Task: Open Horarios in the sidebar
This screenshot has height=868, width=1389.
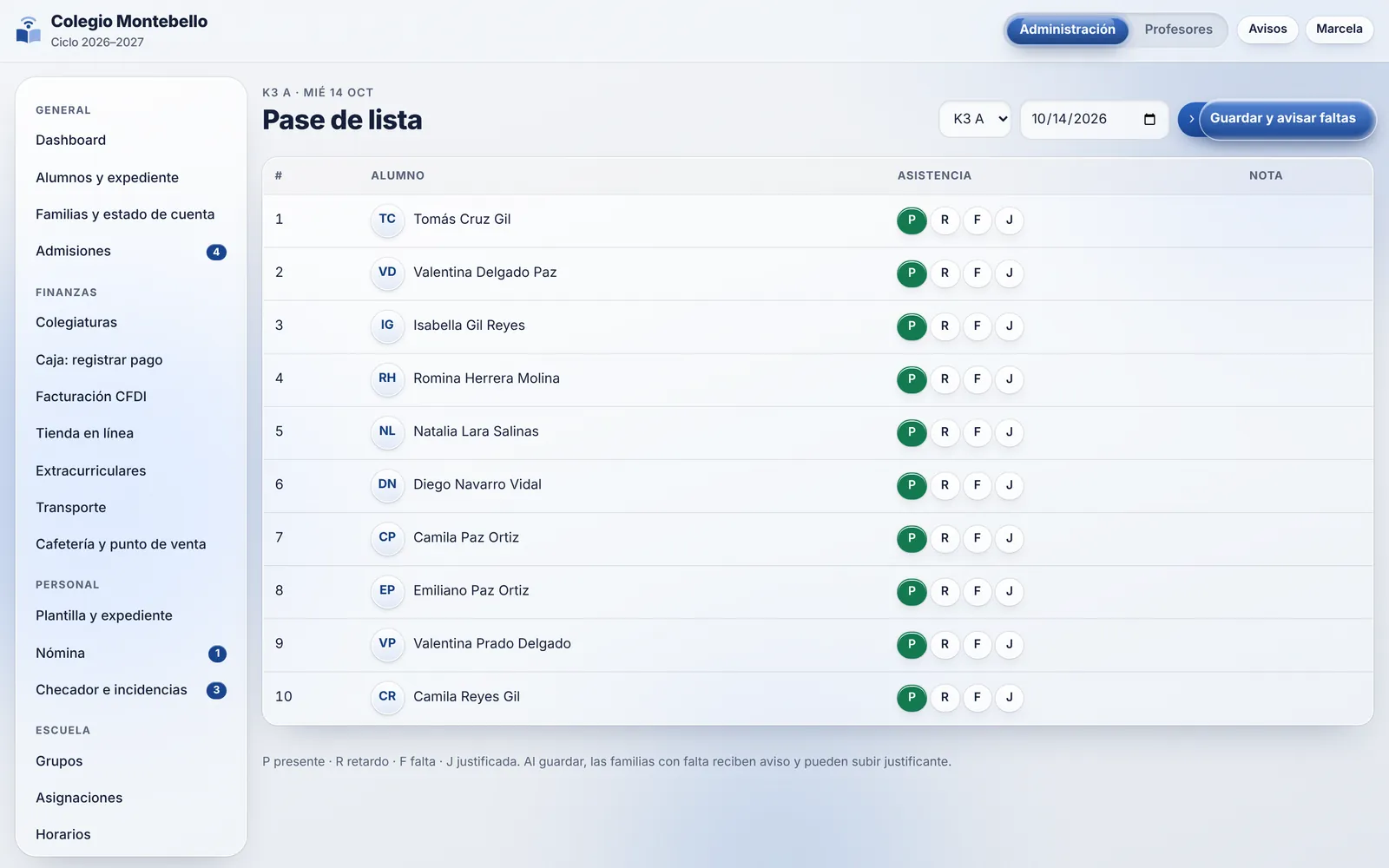Action: (x=131, y=835)
